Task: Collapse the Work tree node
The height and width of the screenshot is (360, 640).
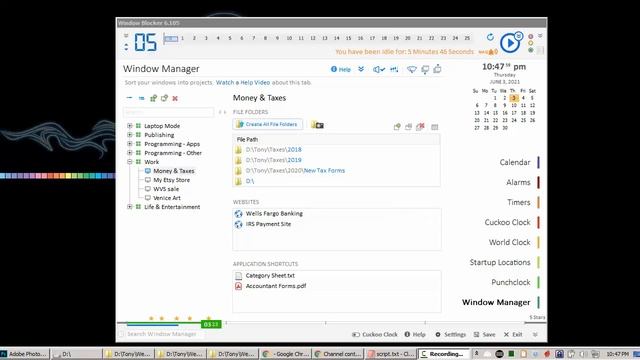Action: click(x=129, y=162)
